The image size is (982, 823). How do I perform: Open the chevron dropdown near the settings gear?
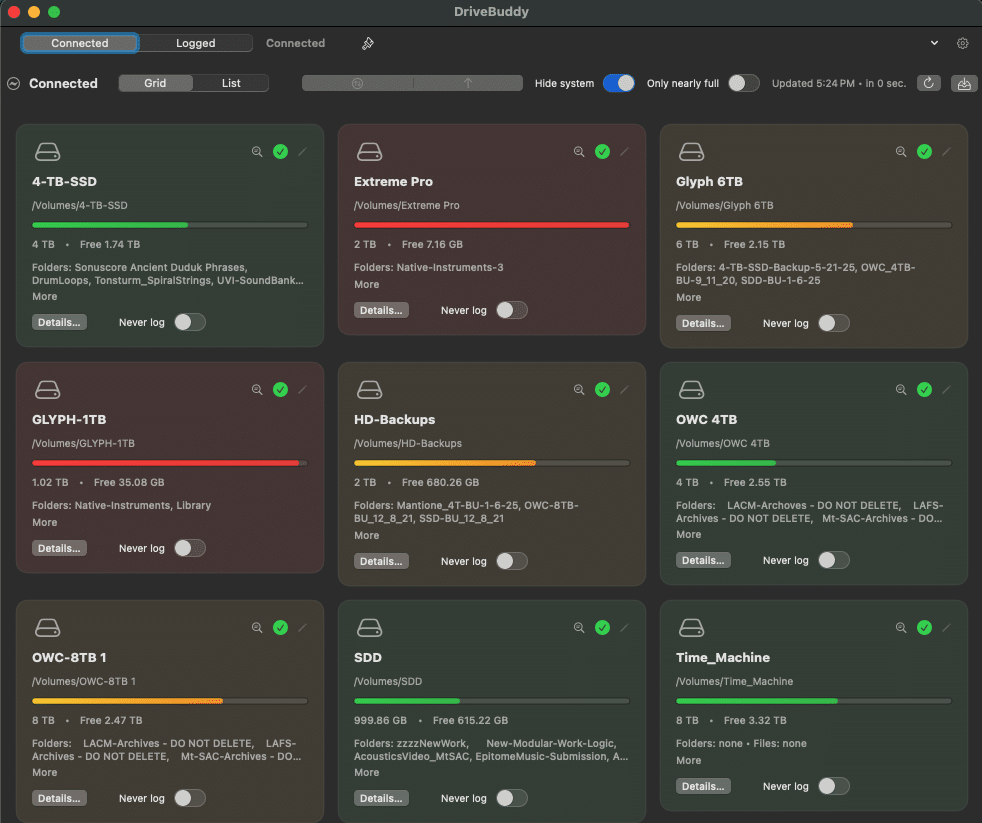click(933, 43)
